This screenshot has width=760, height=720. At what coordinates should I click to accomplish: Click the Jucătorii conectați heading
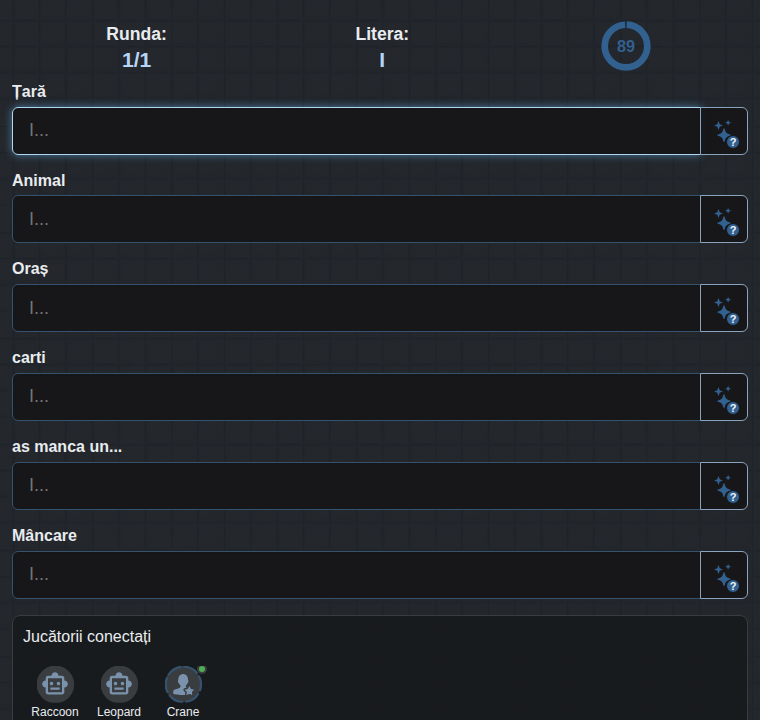pos(87,637)
